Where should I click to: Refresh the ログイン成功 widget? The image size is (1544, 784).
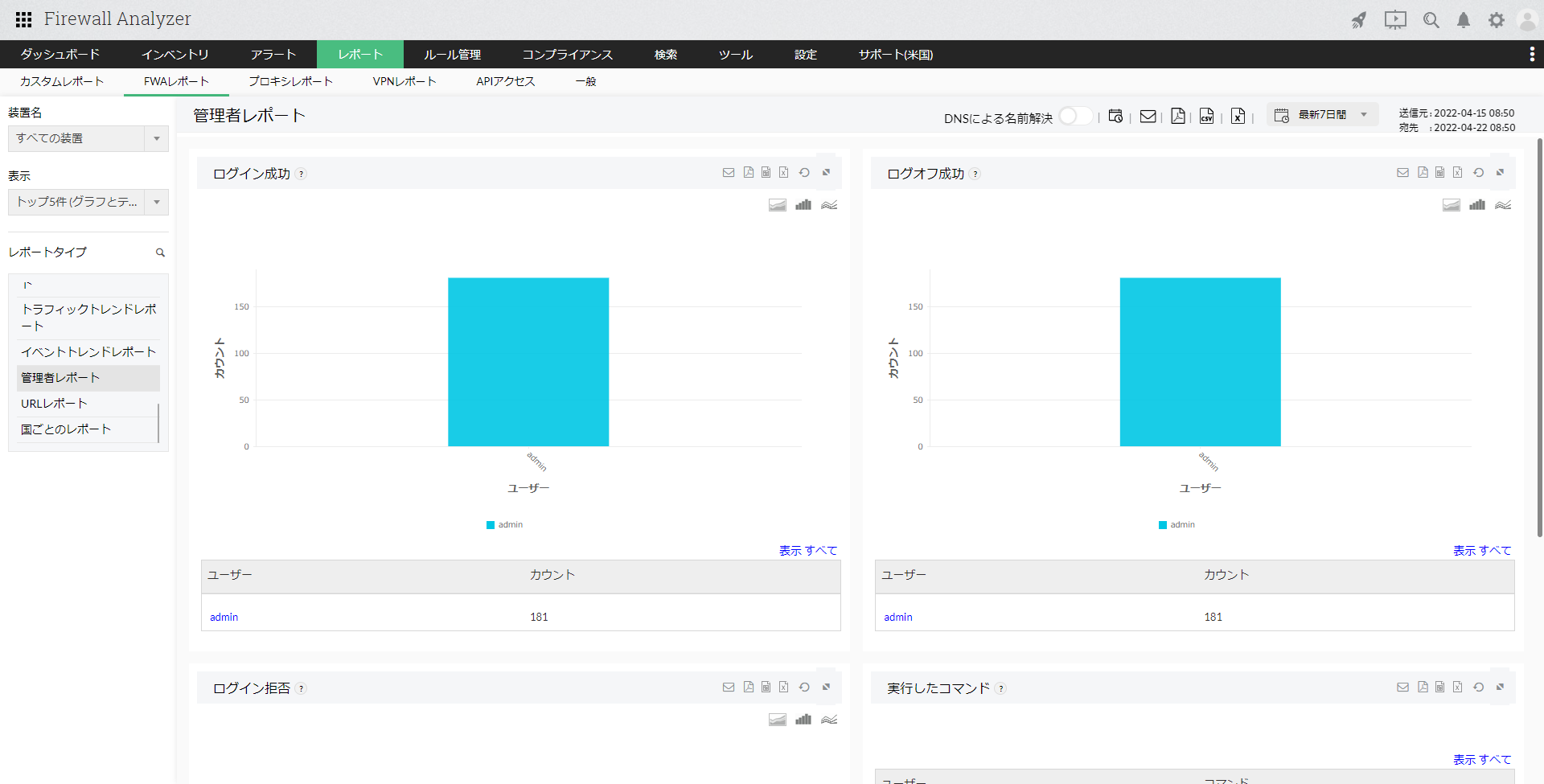tap(804, 172)
